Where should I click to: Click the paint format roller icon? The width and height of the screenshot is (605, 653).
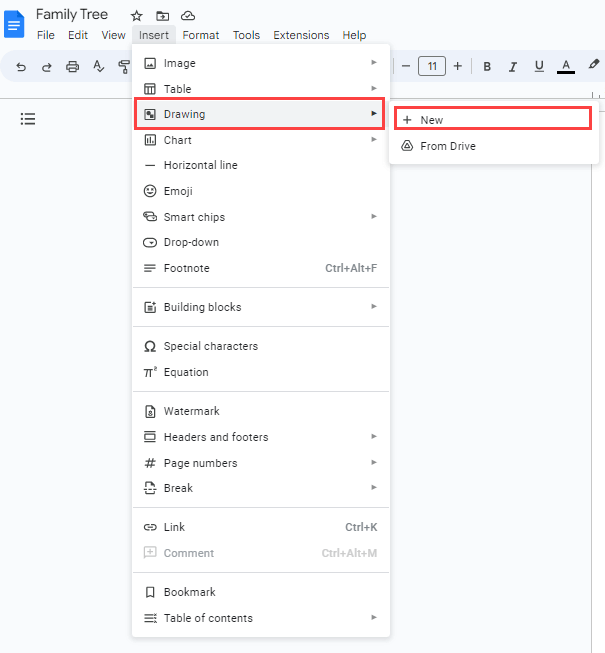[124, 66]
